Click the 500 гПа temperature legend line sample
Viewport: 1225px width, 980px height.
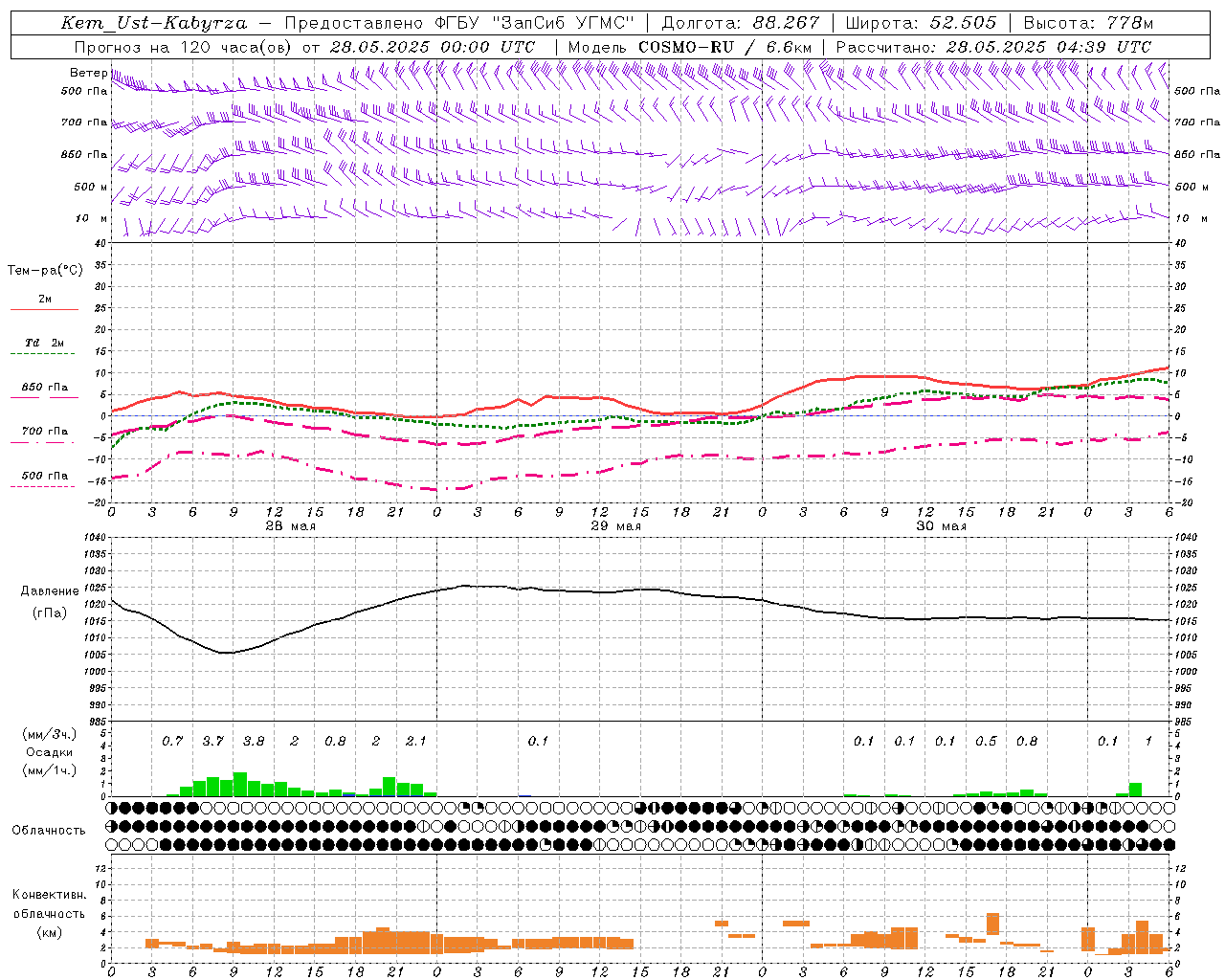[42, 486]
